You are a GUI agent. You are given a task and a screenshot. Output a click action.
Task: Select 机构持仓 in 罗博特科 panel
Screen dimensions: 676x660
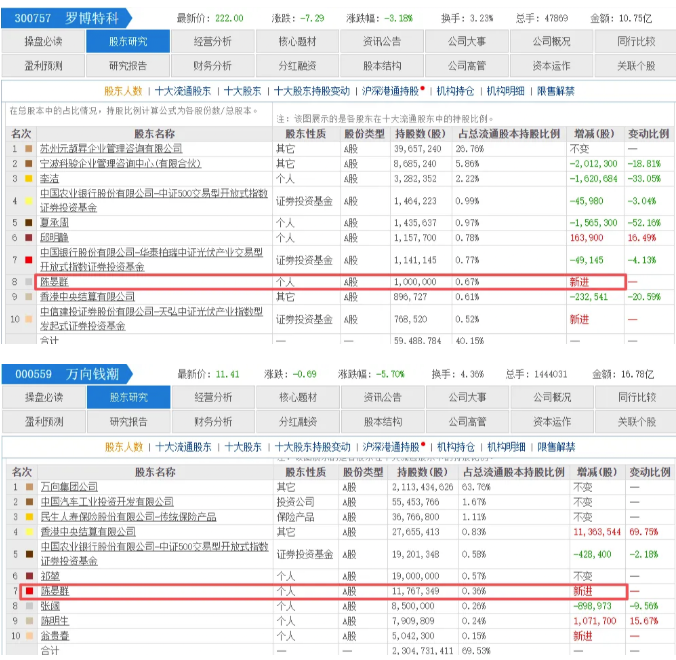[455, 91]
